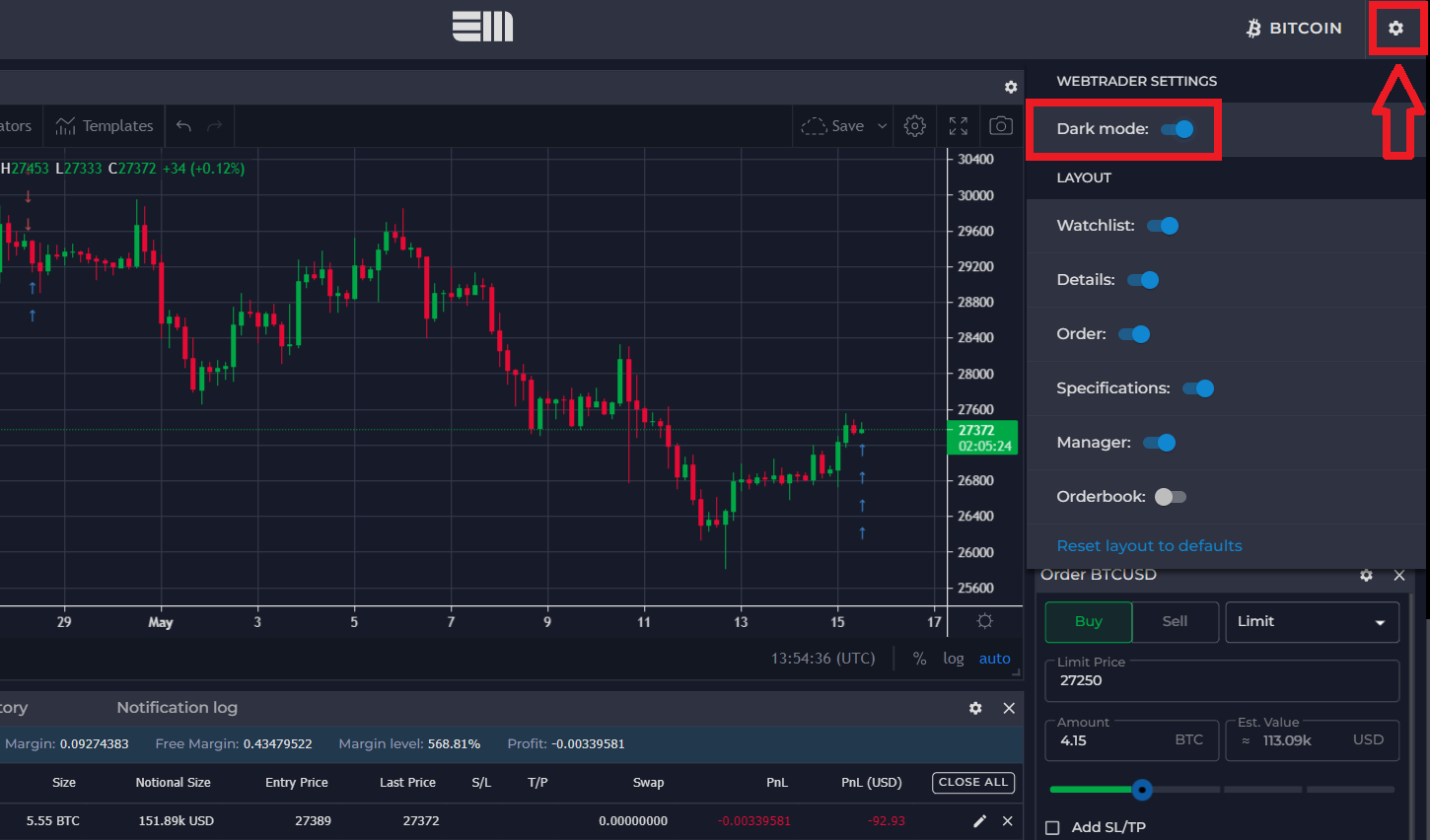Open chart Templates menu
Screen dimensions: 1430x840
[106, 126]
